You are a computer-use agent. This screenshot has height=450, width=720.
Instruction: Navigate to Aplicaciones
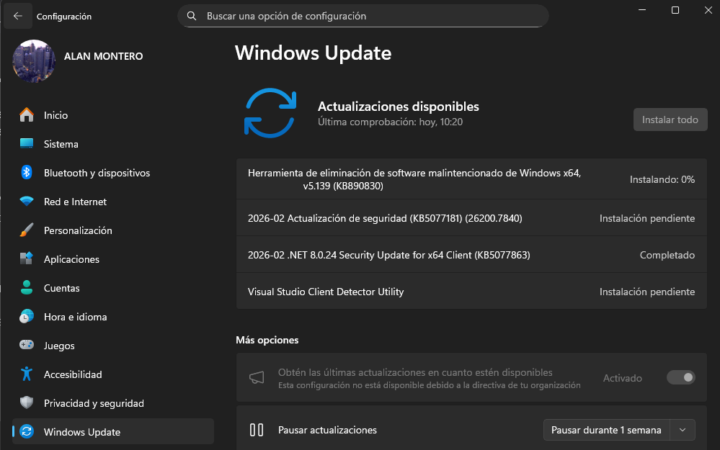[113, 259]
